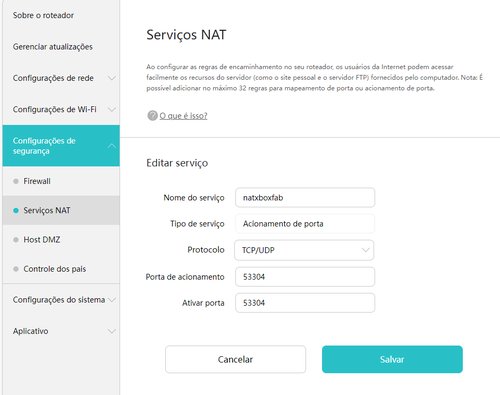
Task: Expand Aplicativo chevron
Action: click(x=112, y=331)
